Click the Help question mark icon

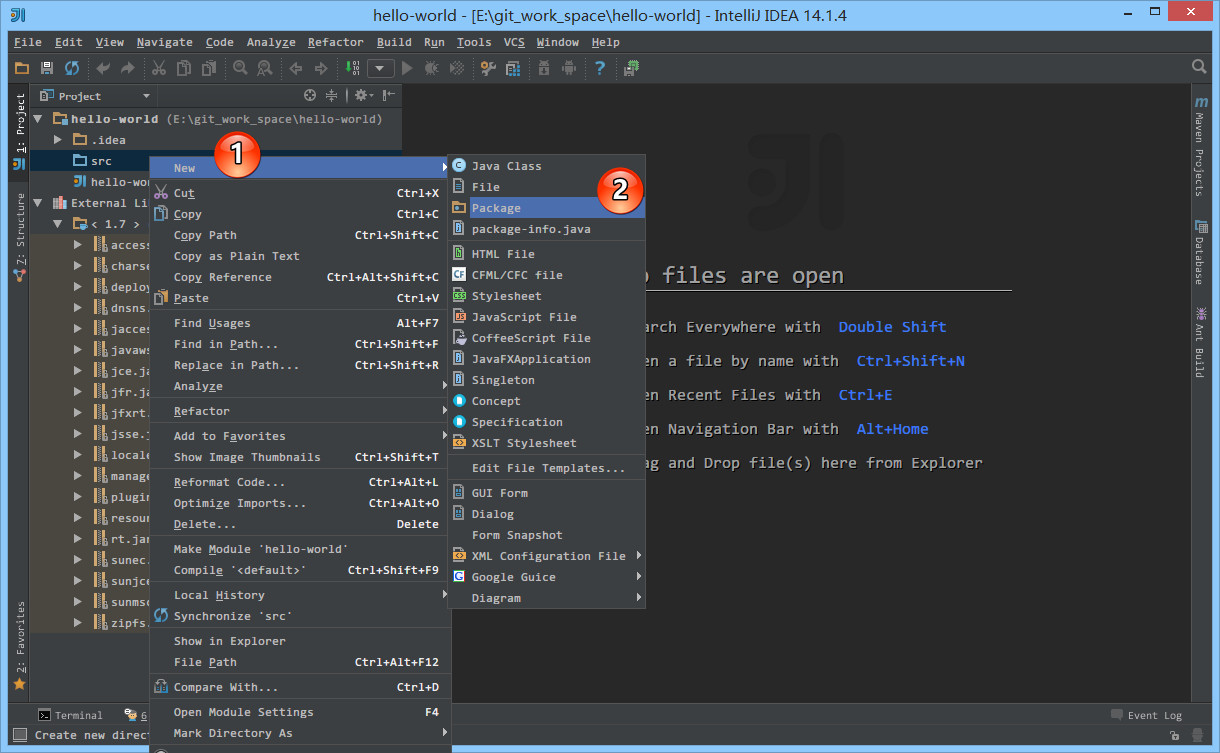(x=601, y=68)
